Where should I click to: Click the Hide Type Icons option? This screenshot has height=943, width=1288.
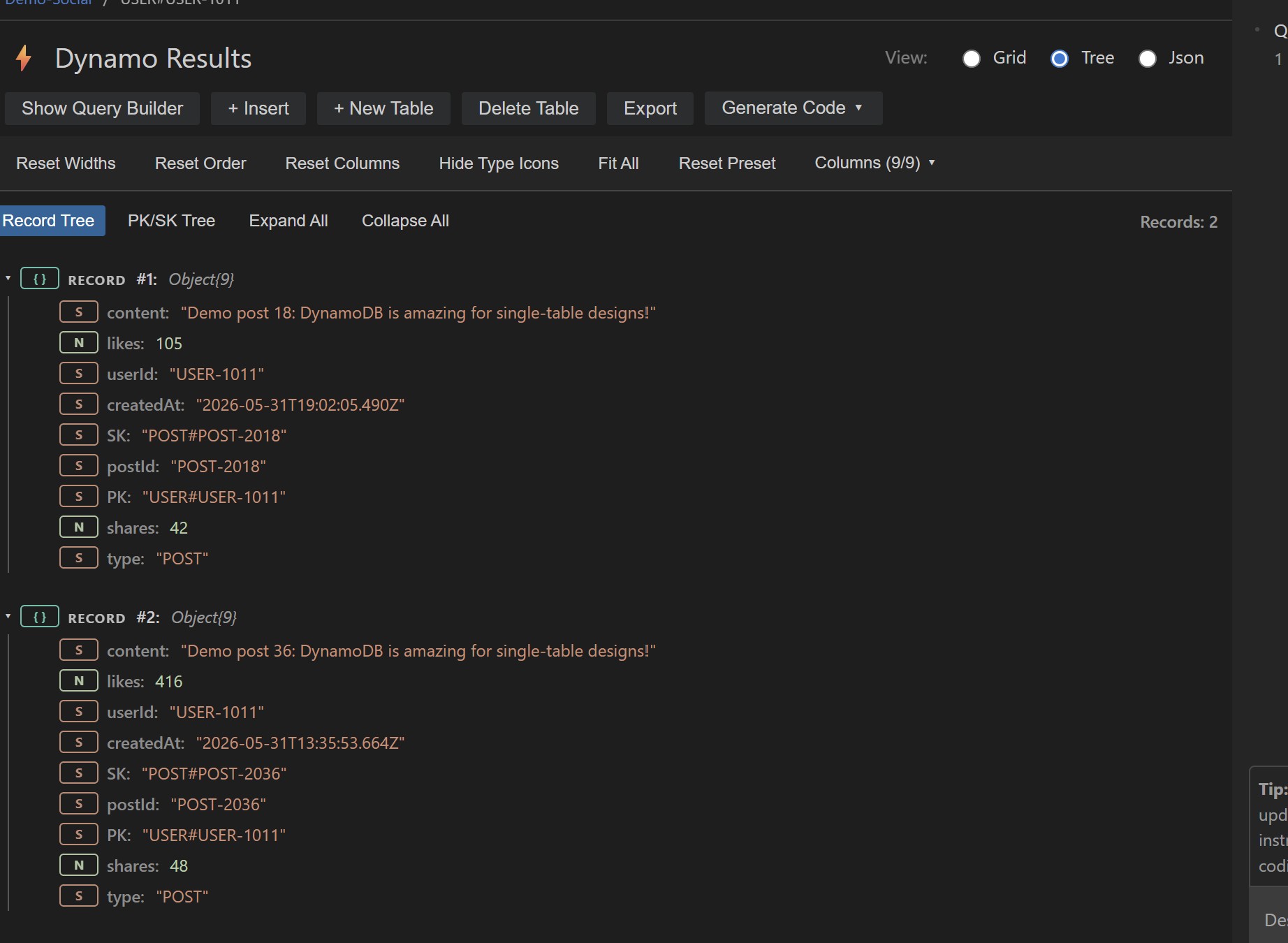point(499,163)
